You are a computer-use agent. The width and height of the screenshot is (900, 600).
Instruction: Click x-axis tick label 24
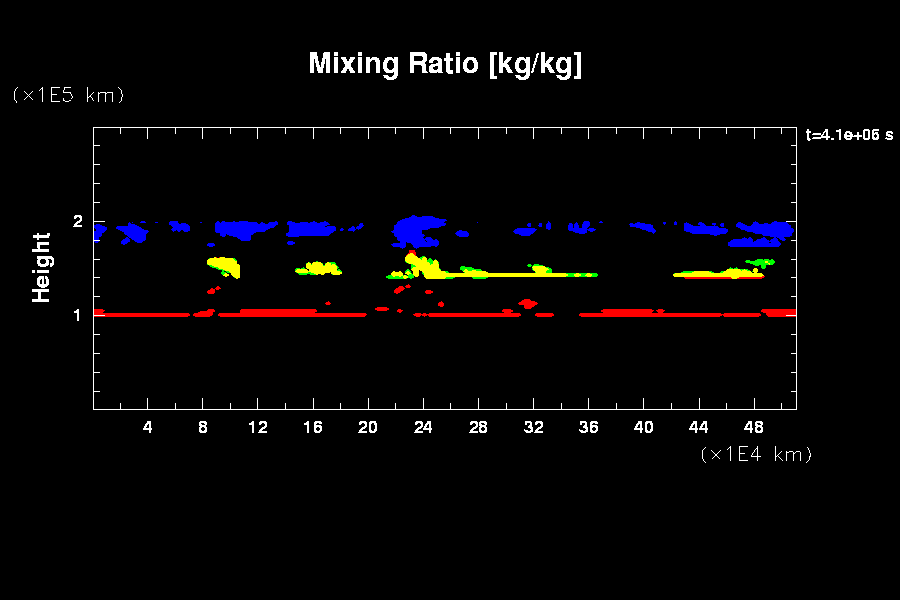point(423,427)
